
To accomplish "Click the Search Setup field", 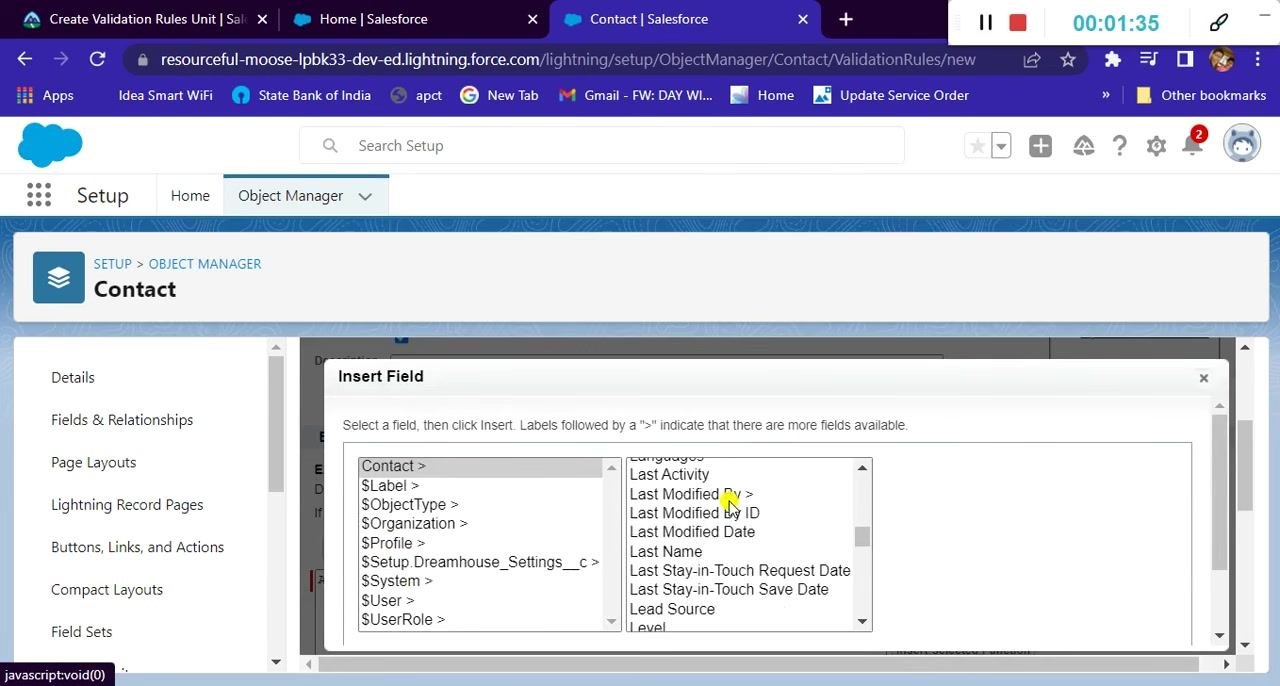I will (602, 146).
